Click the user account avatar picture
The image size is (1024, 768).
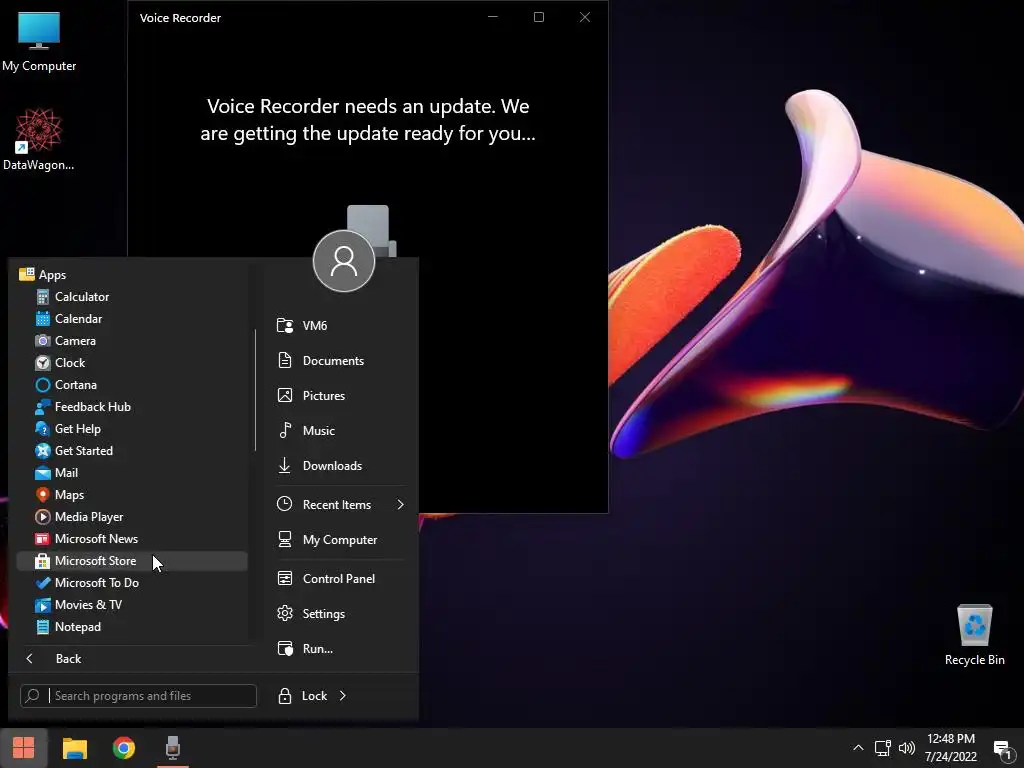[344, 261]
